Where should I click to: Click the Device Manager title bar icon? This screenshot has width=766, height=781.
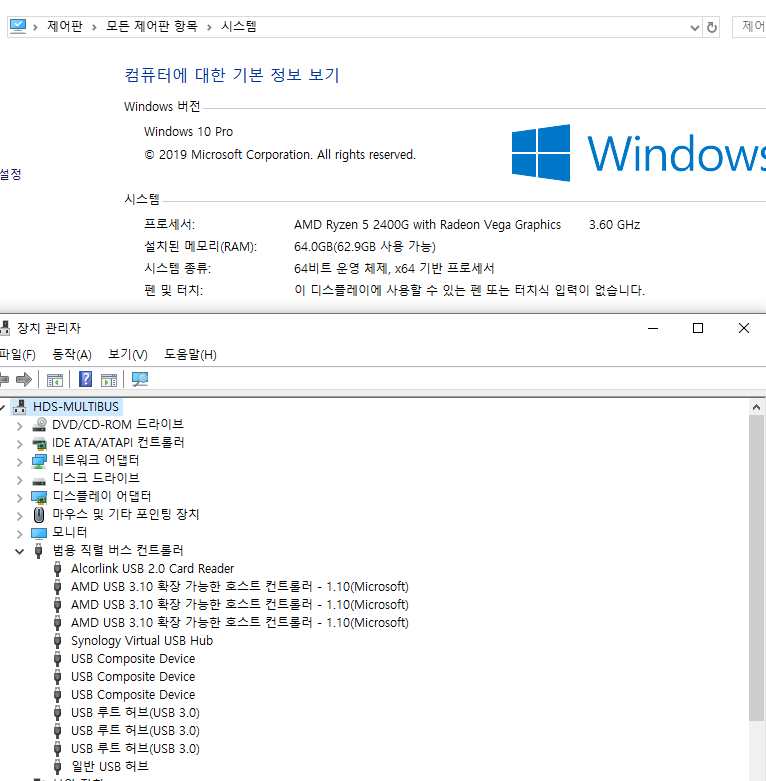click(x=5, y=328)
